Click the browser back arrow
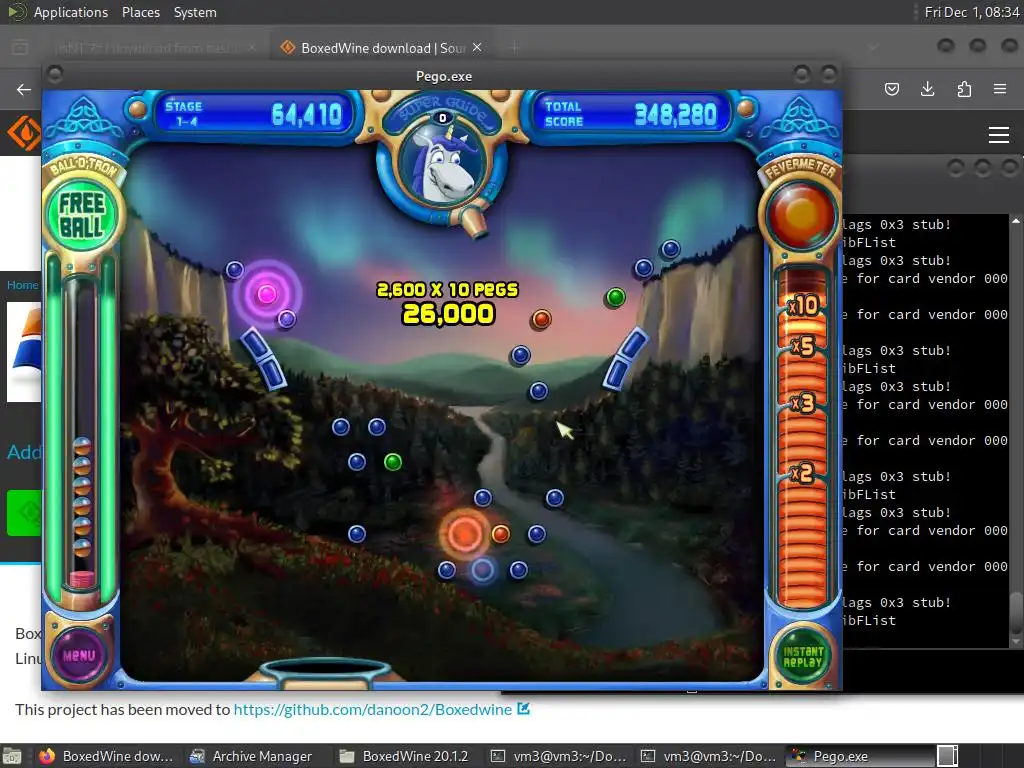 (24, 89)
